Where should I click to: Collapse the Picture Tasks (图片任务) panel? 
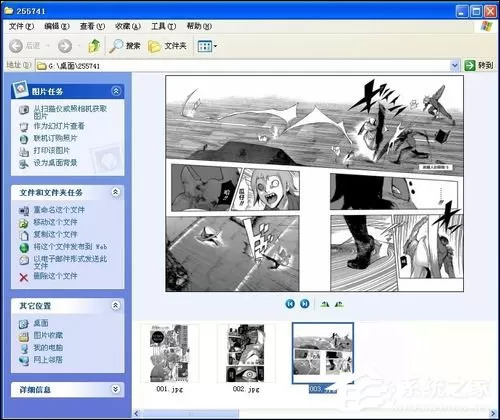pos(116,91)
